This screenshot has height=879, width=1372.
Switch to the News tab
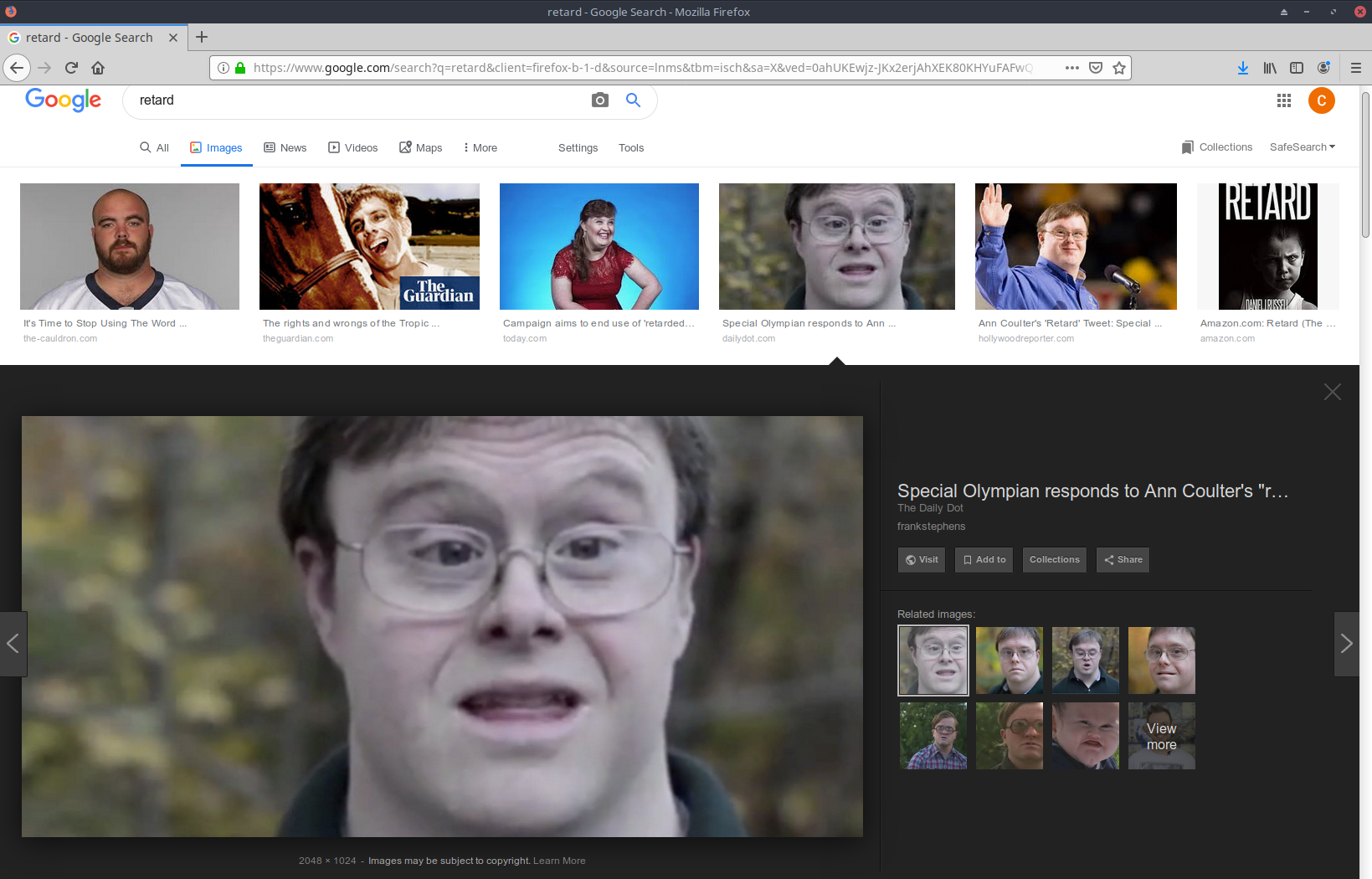[x=285, y=148]
